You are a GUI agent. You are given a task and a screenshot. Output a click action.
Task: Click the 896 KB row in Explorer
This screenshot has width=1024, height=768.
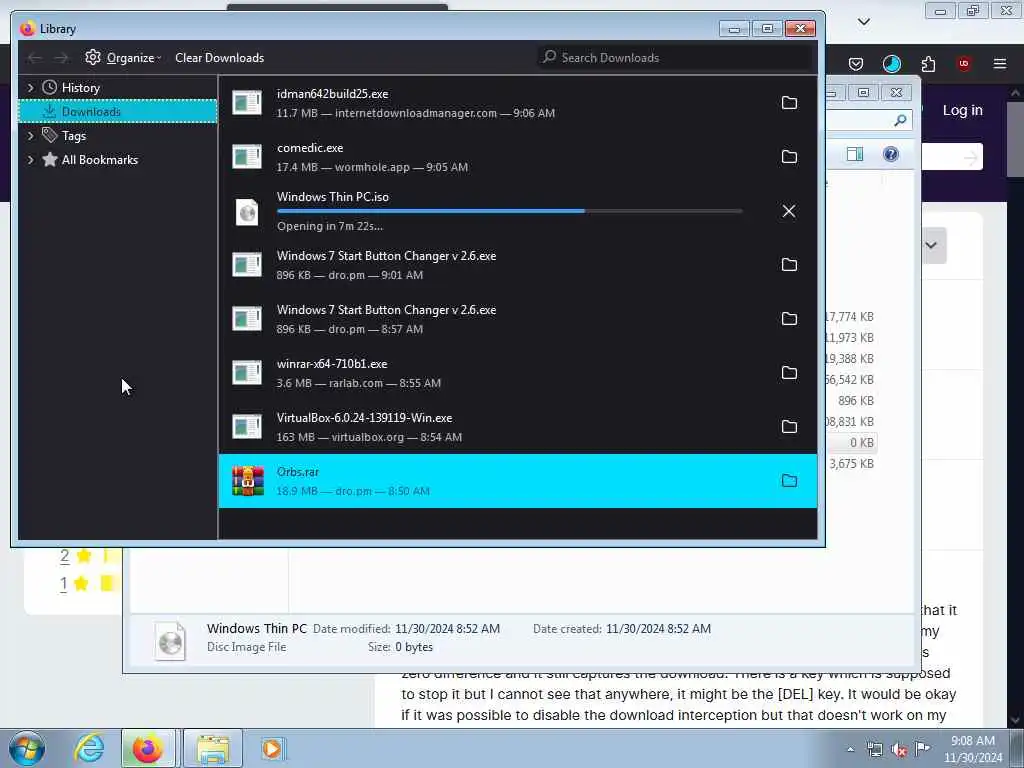pos(856,400)
